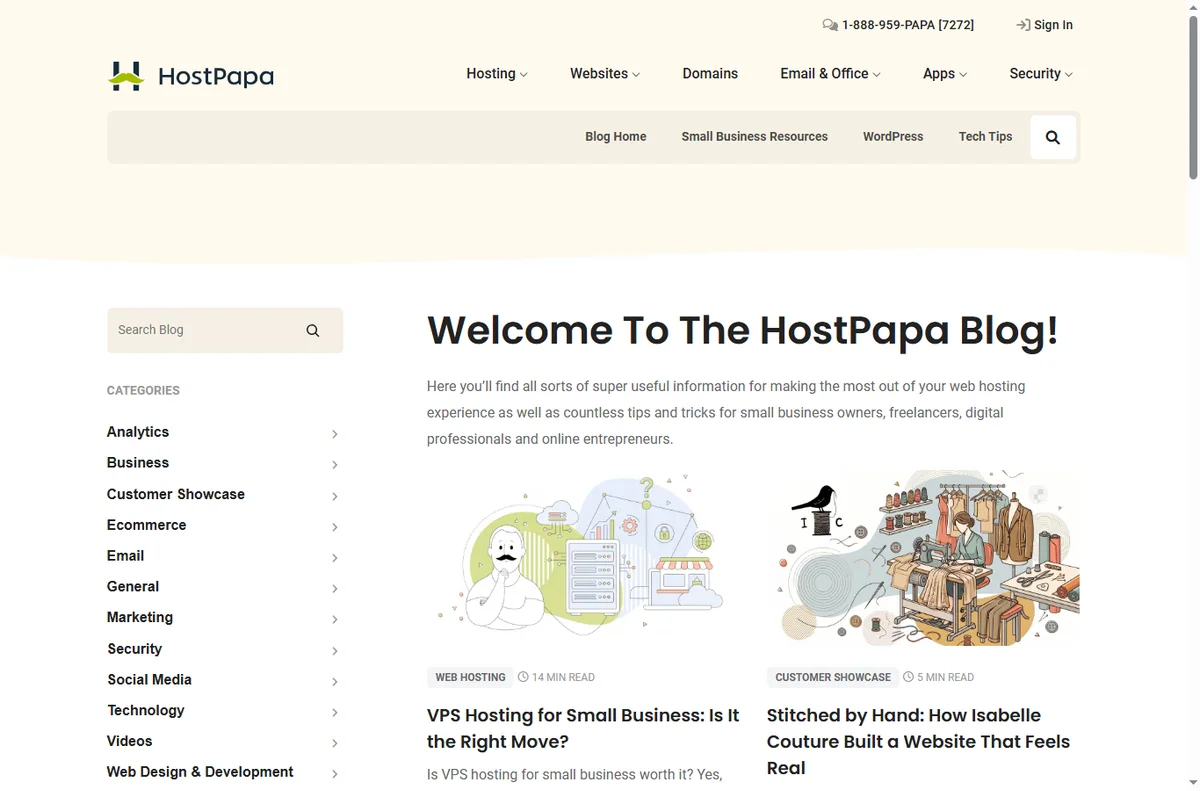The image size is (1200, 791).
Task: Click the CUSTOMER SHOWCASE tag badge
Action: click(x=833, y=677)
